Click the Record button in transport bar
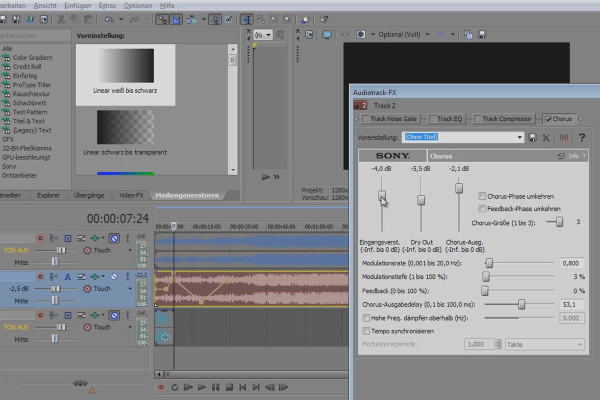600x400 pixels. (161, 387)
